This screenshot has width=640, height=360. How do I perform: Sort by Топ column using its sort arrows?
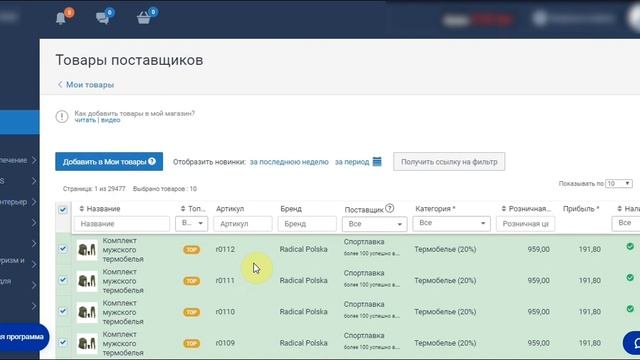[183, 209]
